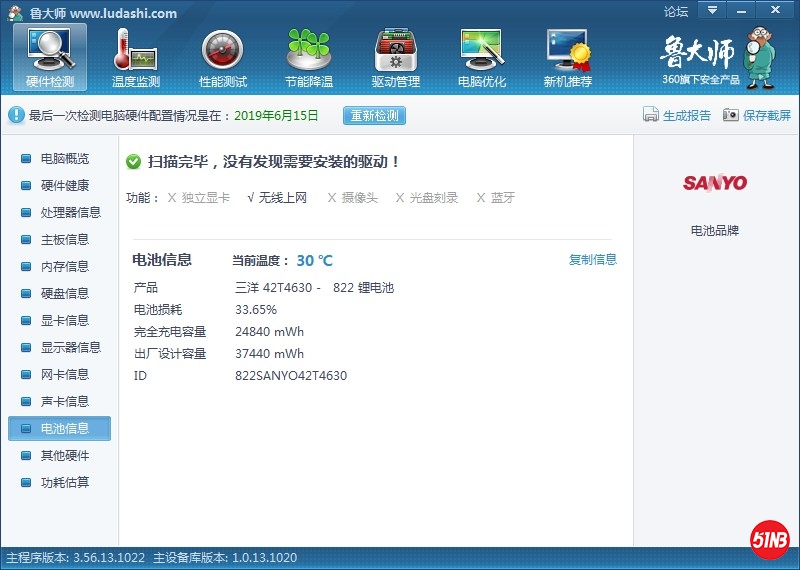
Task: Click the 生成报告 generate report icon
Action: 651,115
